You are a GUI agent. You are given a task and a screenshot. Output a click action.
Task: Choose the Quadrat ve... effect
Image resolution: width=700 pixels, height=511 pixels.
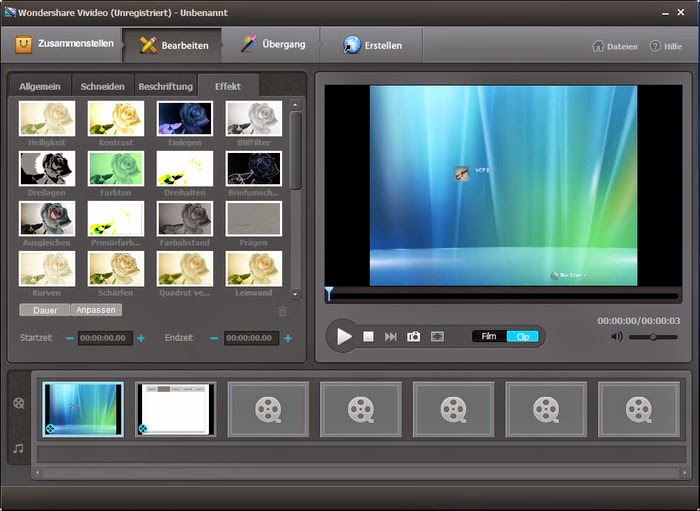(185, 268)
